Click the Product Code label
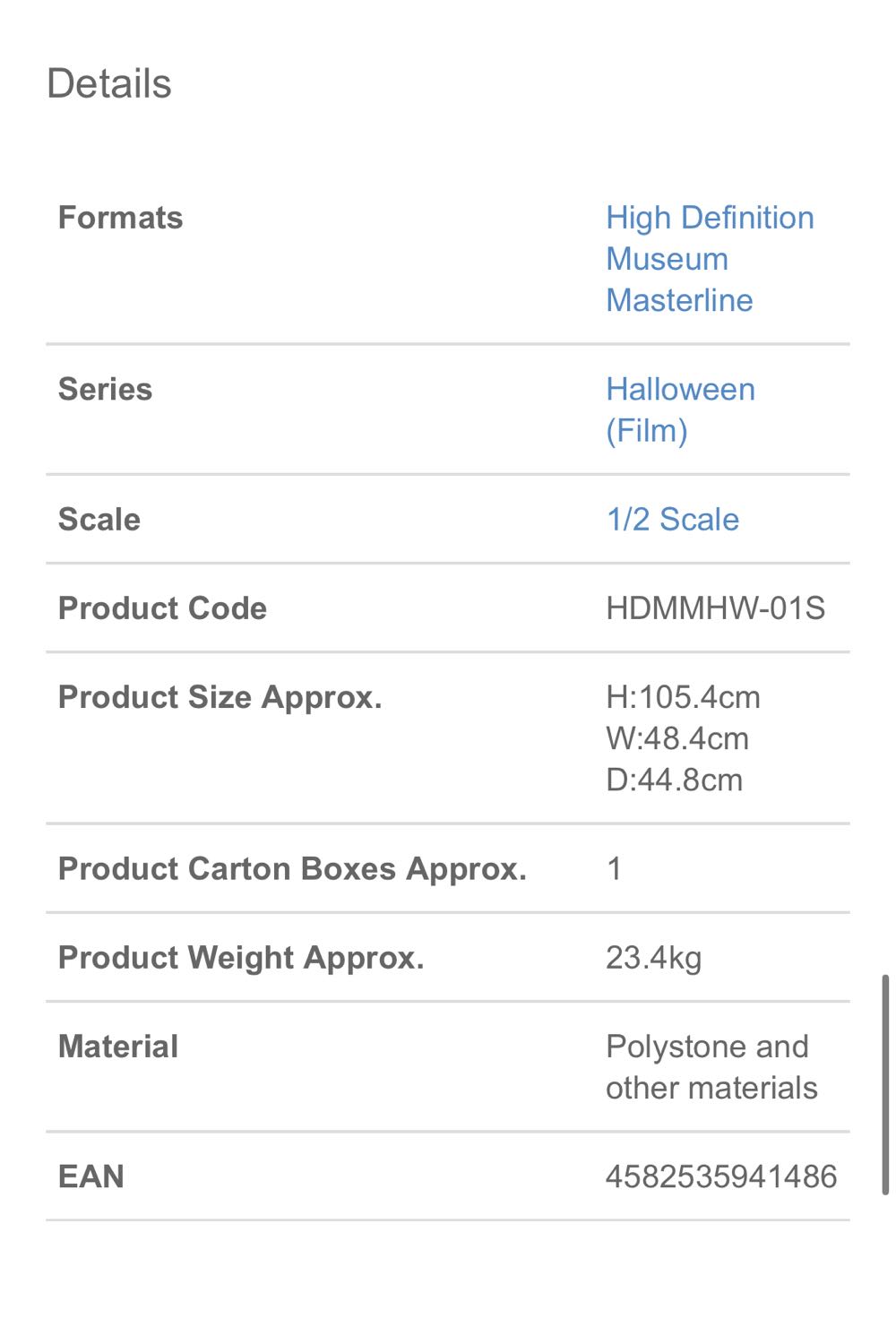This screenshot has width=896, height=1327. 161,607
